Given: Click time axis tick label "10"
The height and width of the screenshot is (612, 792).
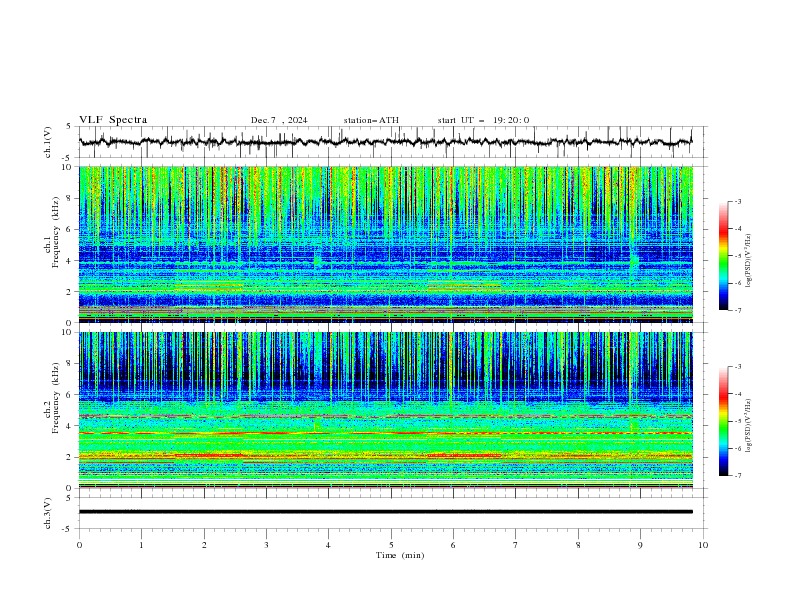Looking at the screenshot, I should pyautogui.click(x=703, y=545).
